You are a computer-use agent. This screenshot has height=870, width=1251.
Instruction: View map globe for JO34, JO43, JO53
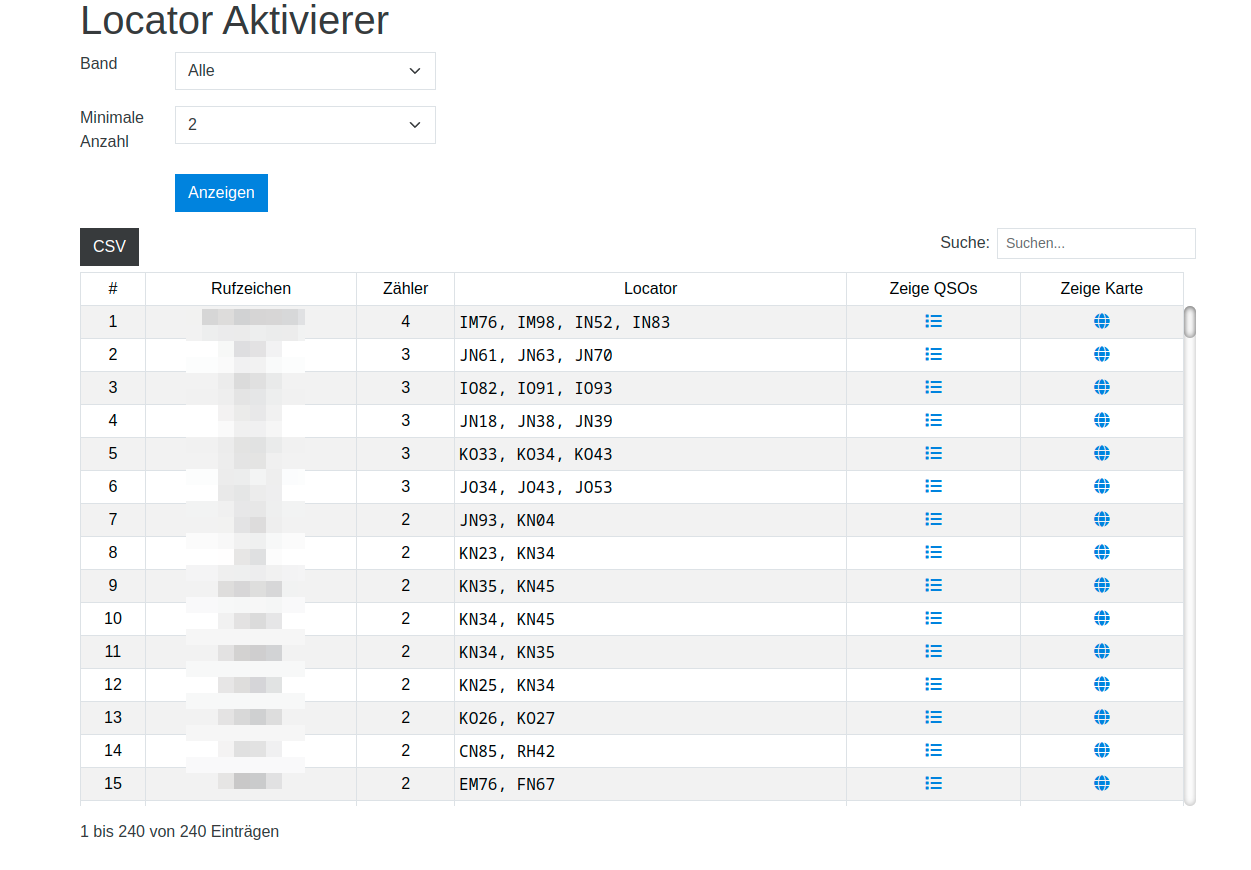tap(1101, 486)
